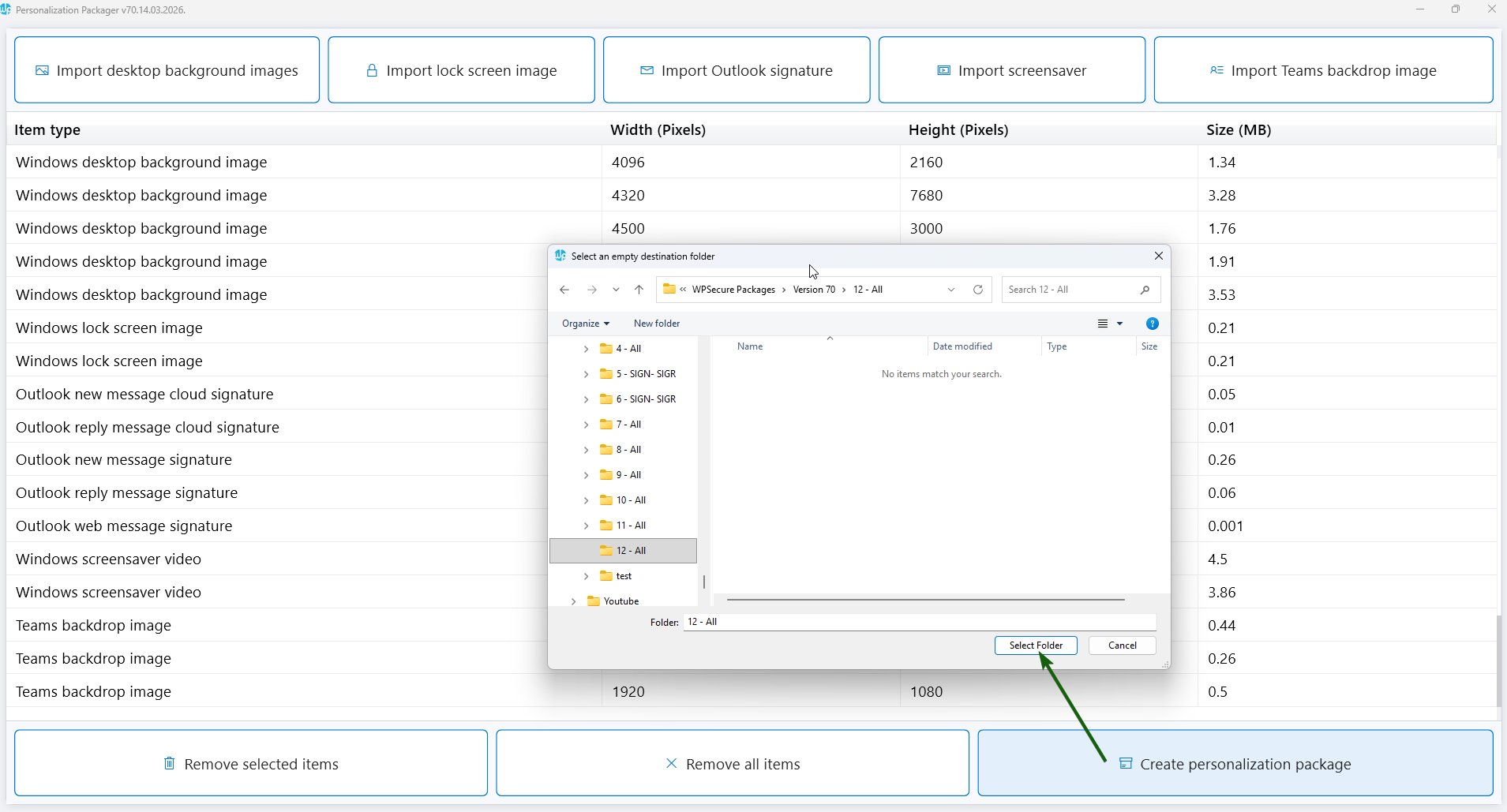This screenshot has width=1507, height=812.
Task: Click the Folder name text field
Action: click(x=919, y=622)
